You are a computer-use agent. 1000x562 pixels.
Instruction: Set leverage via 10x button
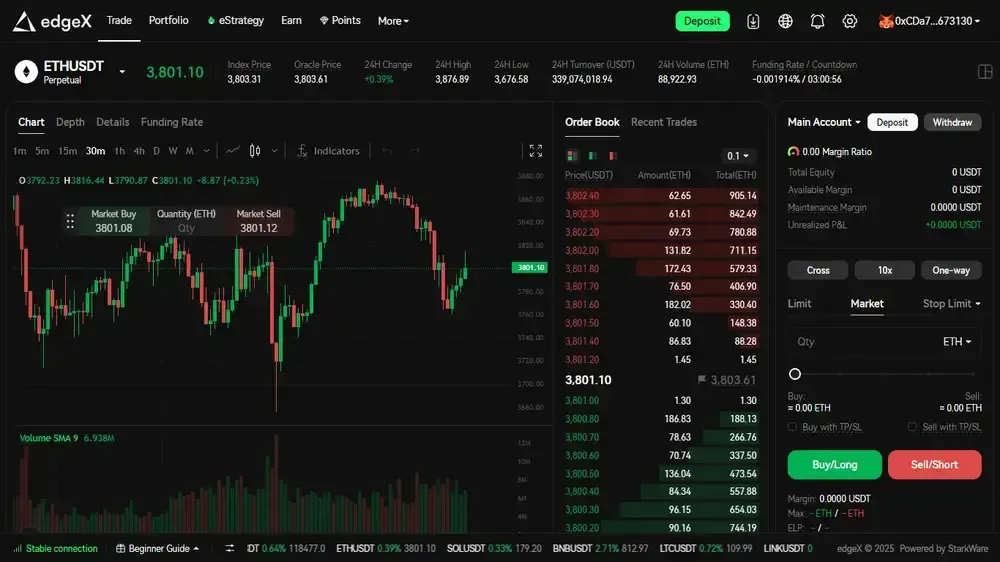885,270
